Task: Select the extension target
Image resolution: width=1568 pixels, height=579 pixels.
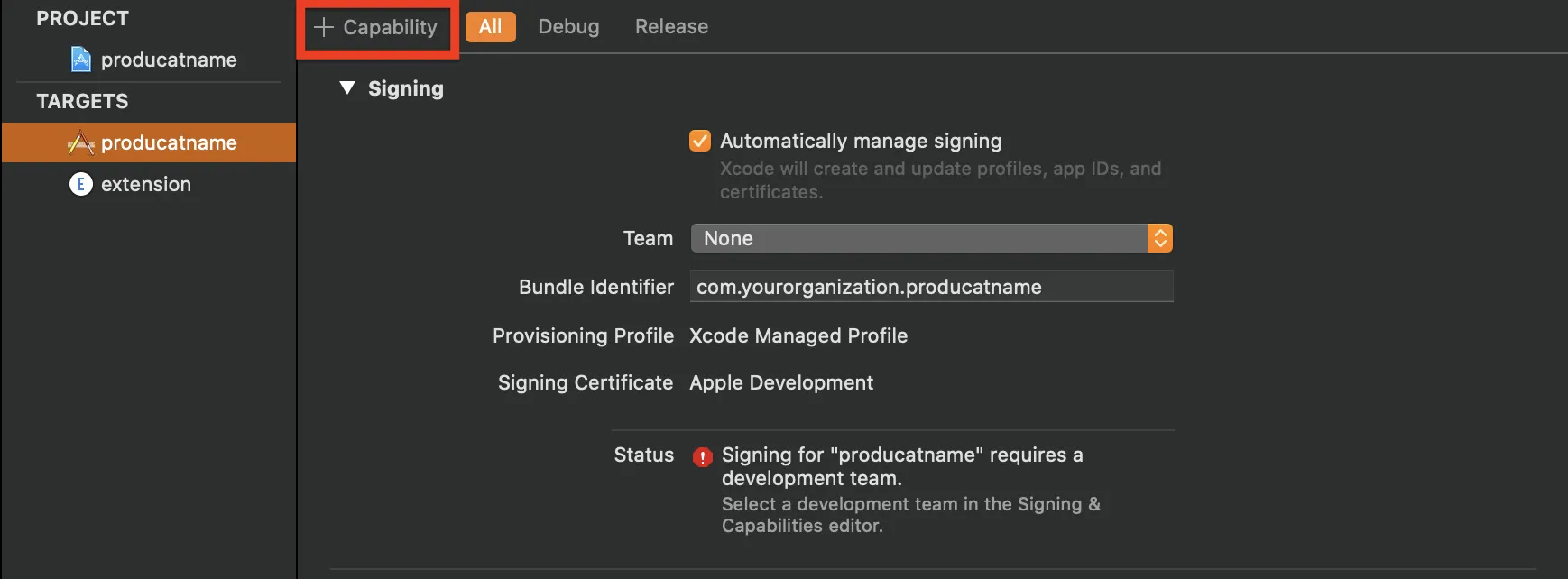Action: [x=146, y=184]
